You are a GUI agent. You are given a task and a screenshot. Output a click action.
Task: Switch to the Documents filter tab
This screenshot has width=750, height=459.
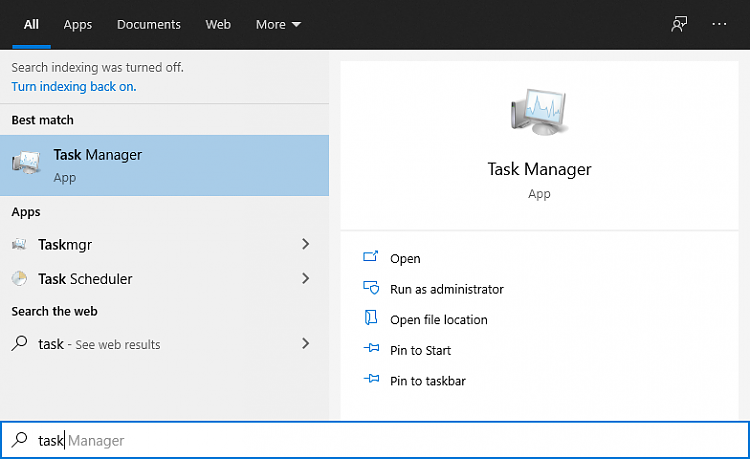pos(149,24)
